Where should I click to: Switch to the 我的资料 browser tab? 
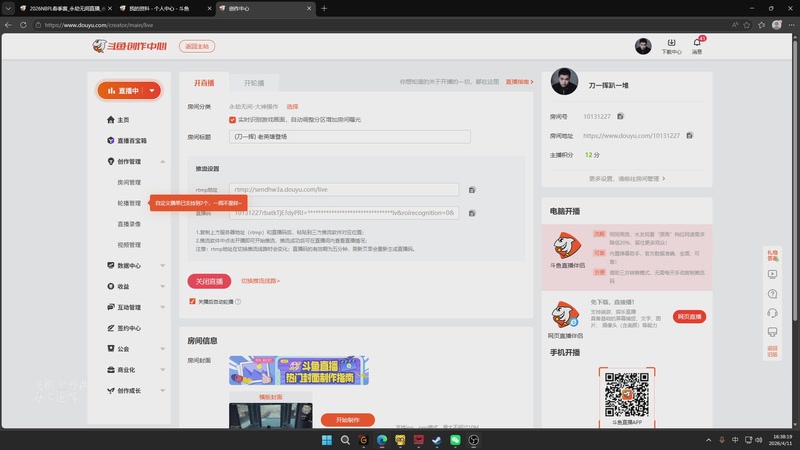pyautogui.click(x=165, y=9)
